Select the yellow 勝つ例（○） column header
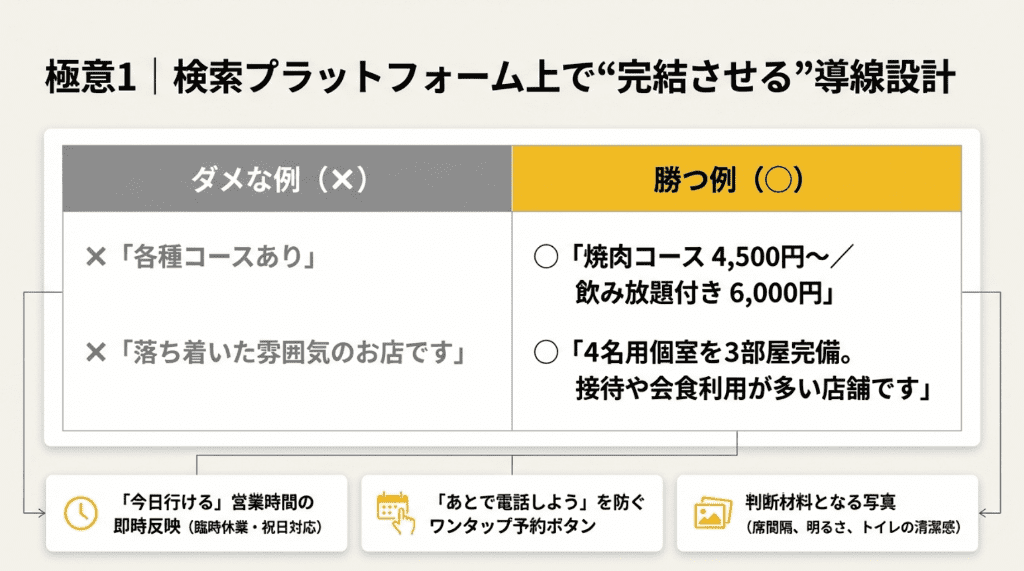The width and height of the screenshot is (1024, 571). [737, 179]
